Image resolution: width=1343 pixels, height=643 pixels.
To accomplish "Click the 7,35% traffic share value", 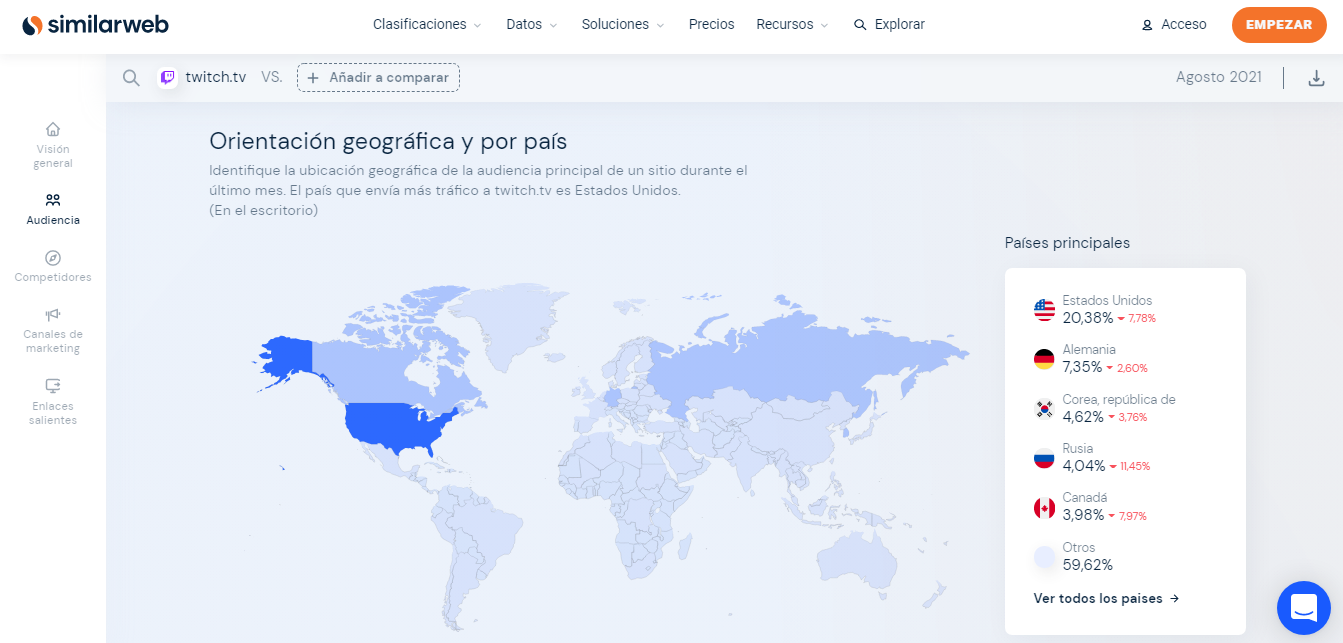I will click(1083, 367).
